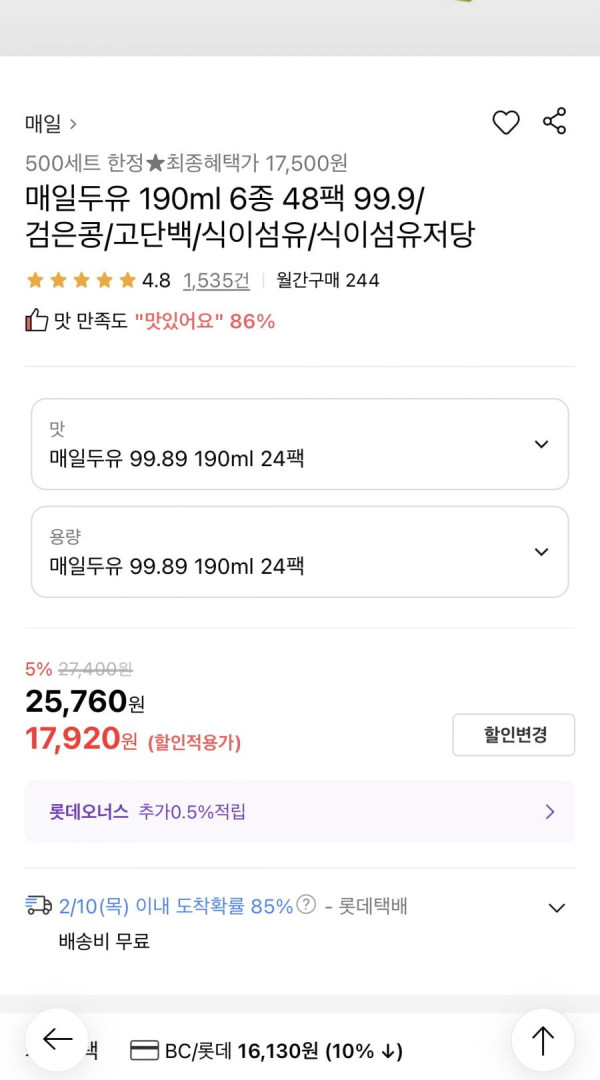Go to the 매일 brand page
This screenshot has height=1080, width=600.
51,124
